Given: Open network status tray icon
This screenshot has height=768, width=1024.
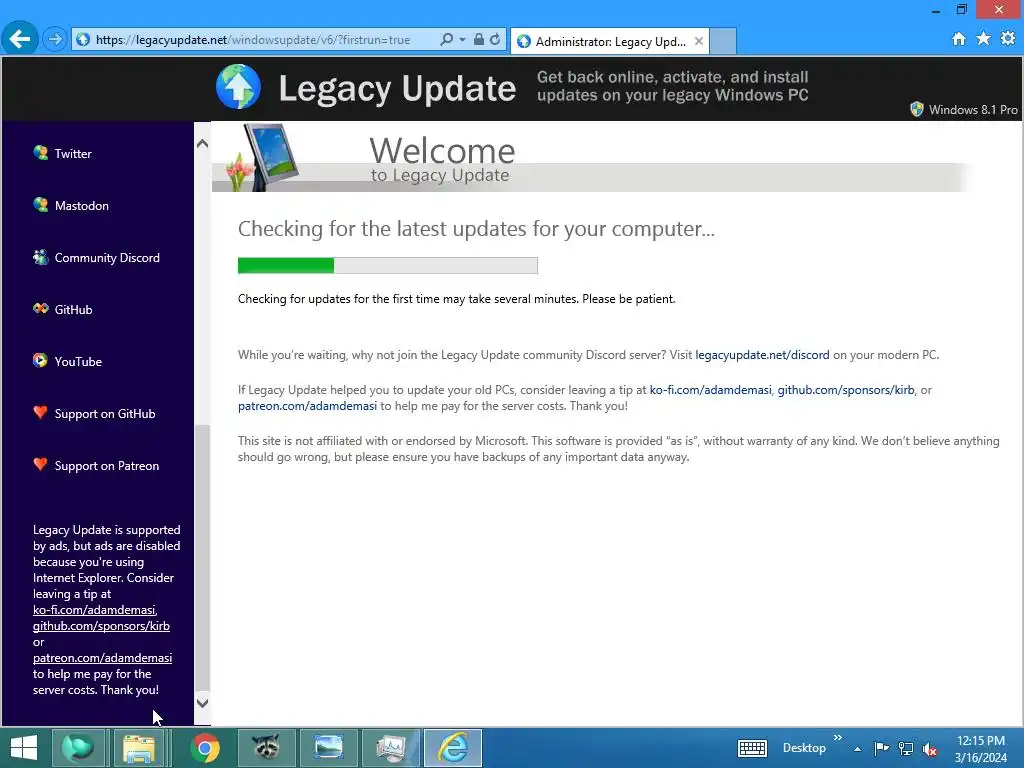Looking at the screenshot, I should coord(906,748).
